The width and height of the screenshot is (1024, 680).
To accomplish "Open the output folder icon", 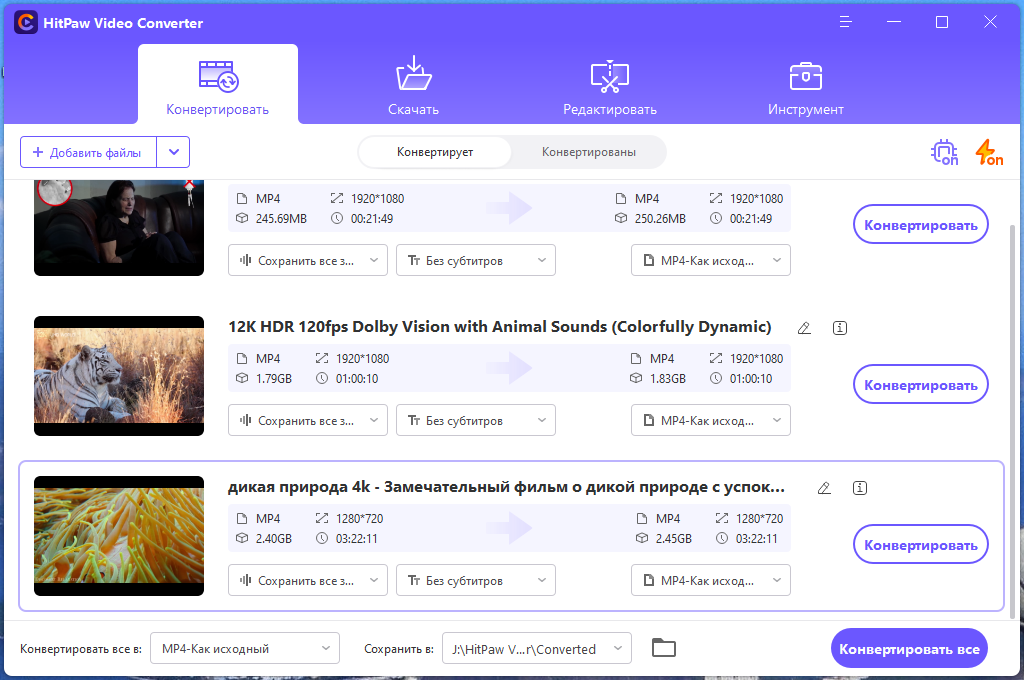I will (664, 648).
